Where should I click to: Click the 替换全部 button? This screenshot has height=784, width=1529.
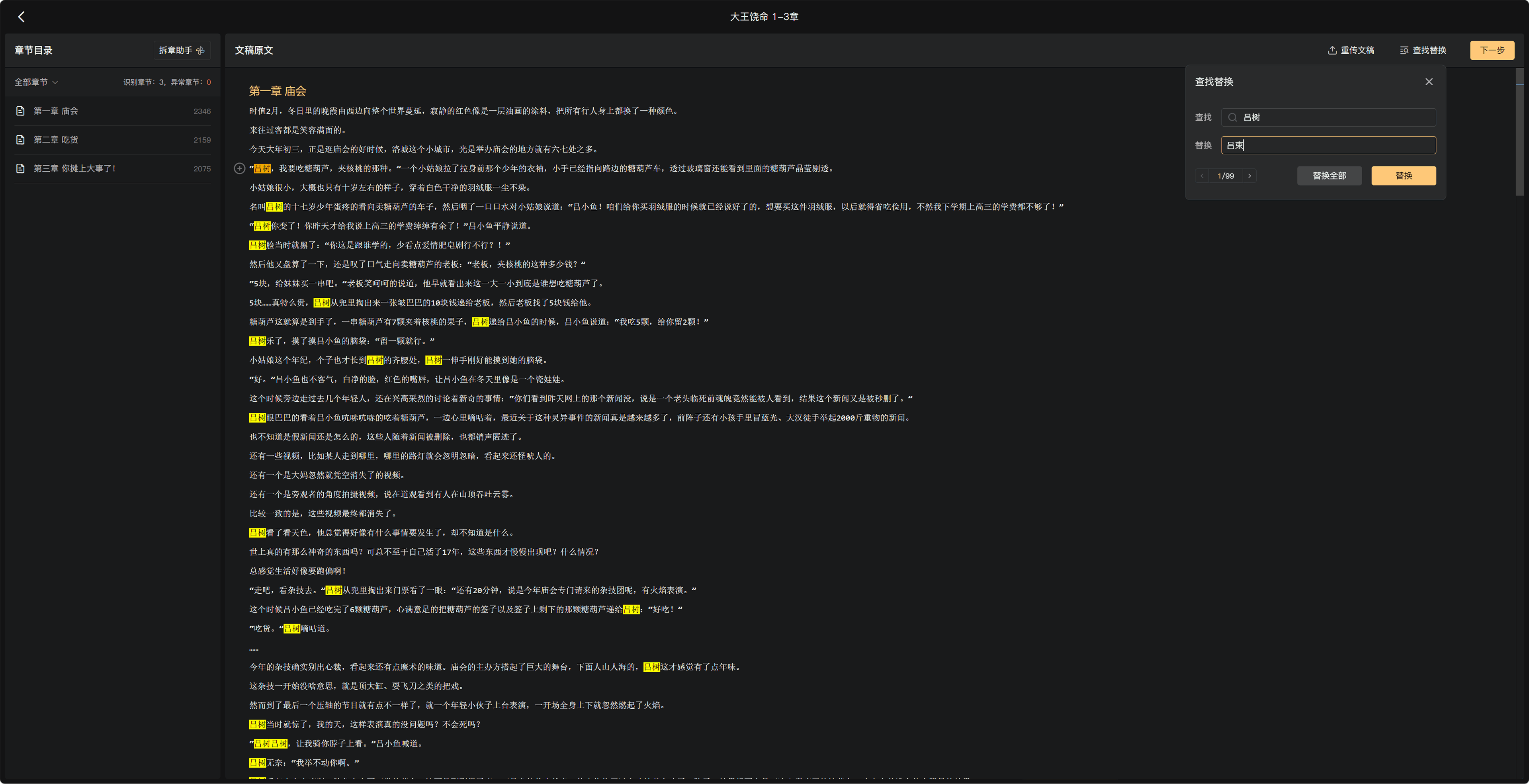pyautogui.click(x=1329, y=176)
